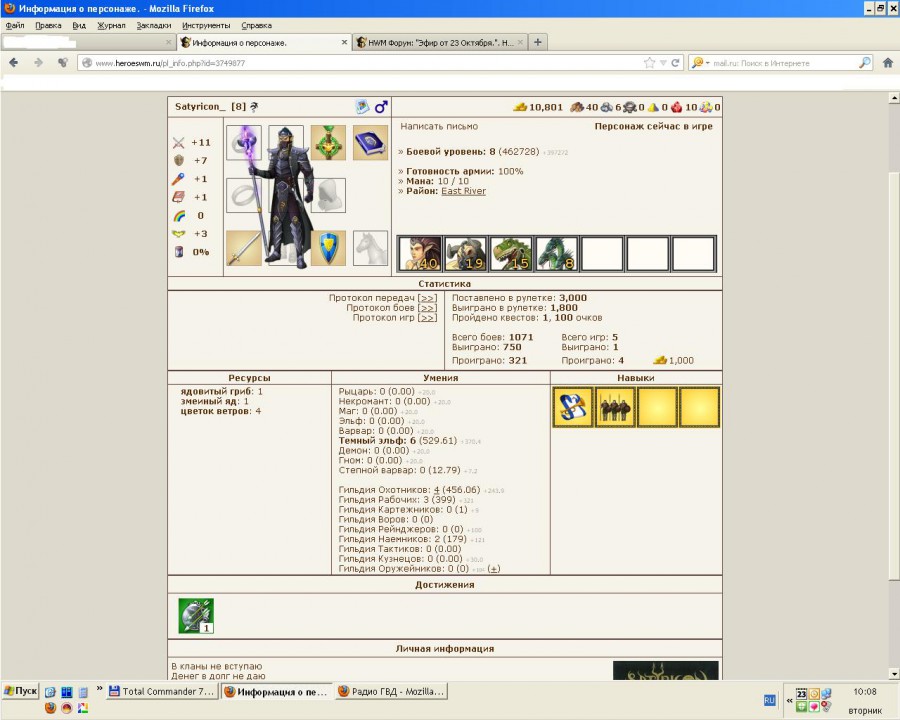Expand the hidden quick launch icons chevron

(99, 688)
